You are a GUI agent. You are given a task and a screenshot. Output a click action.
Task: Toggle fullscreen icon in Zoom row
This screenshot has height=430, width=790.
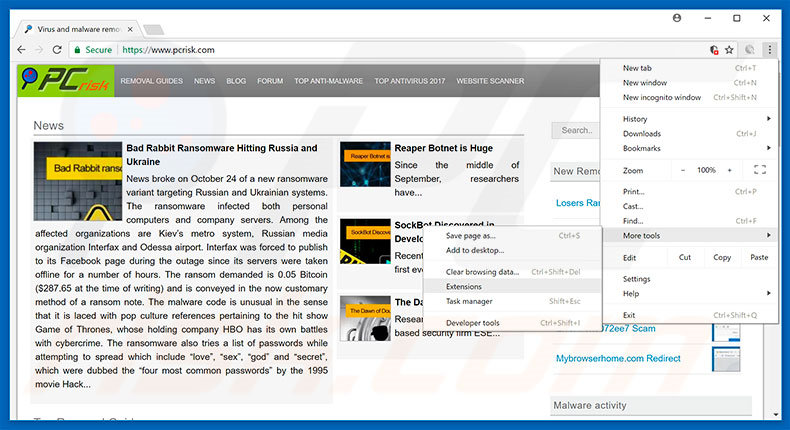click(x=760, y=170)
